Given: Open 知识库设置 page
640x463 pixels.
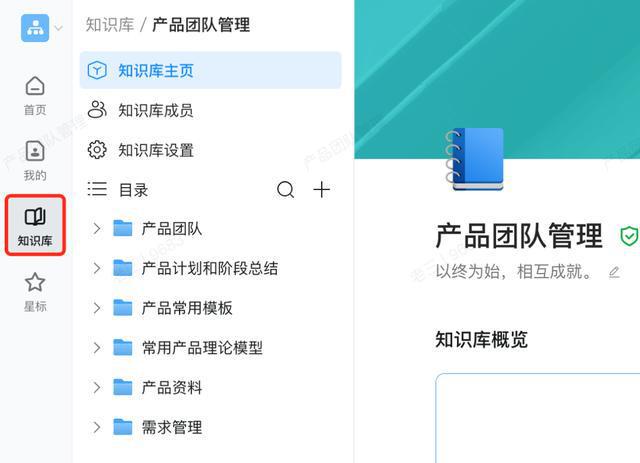Looking at the screenshot, I should (x=155, y=150).
